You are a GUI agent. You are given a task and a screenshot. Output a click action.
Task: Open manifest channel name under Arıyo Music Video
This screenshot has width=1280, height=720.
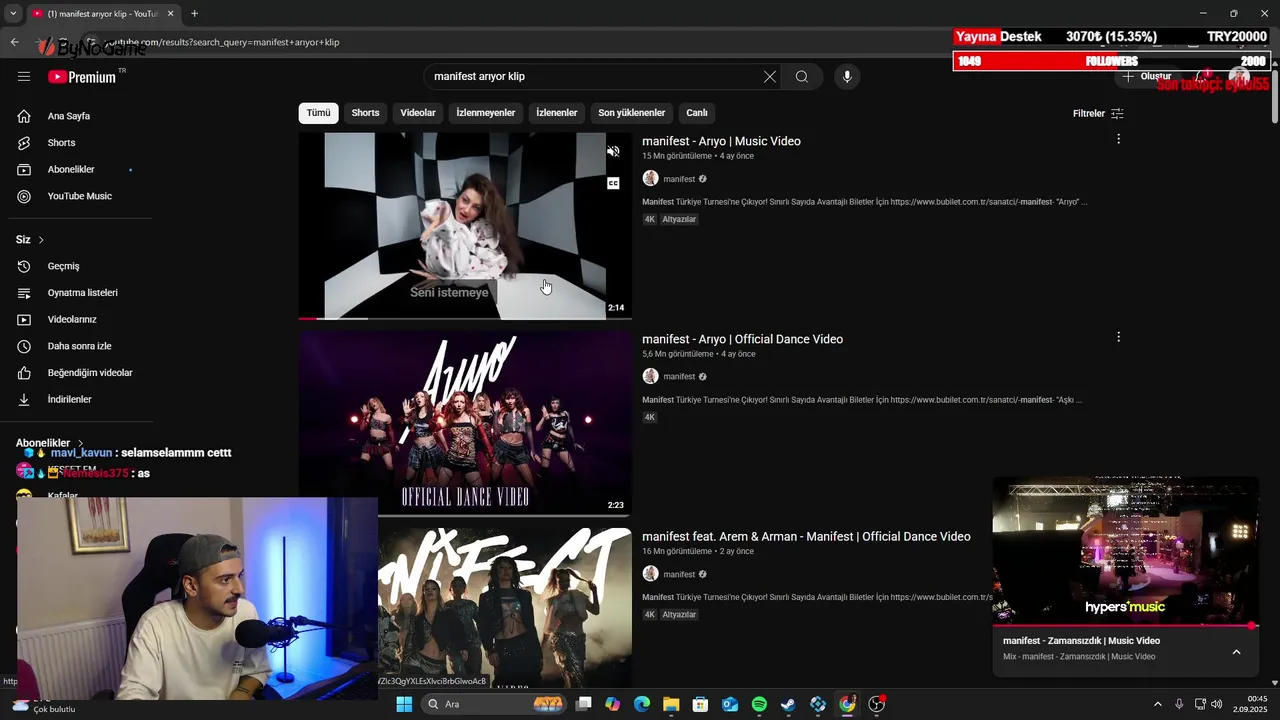pyautogui.click(x=679, y=179)
